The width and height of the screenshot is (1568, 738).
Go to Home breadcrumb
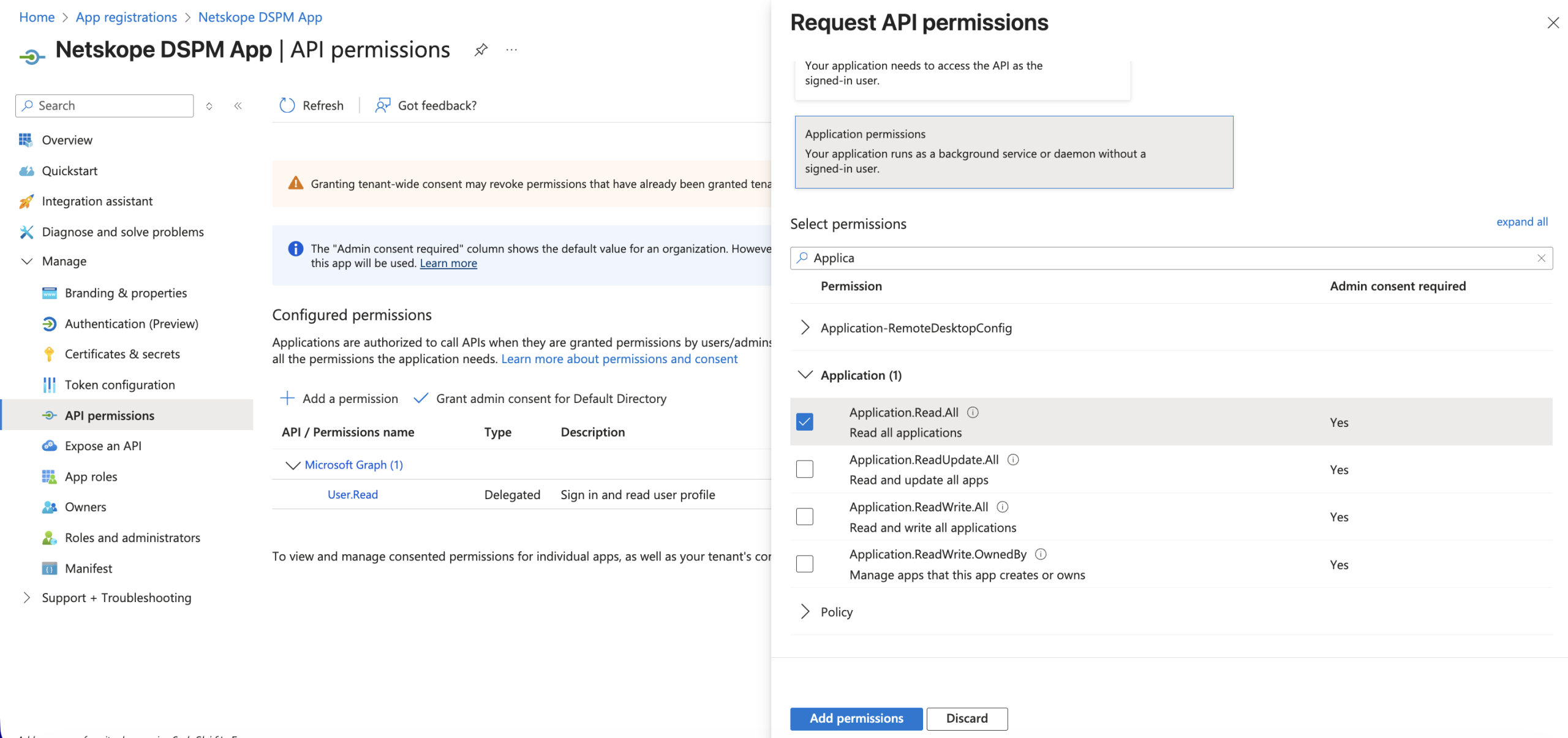coord(37,17)
